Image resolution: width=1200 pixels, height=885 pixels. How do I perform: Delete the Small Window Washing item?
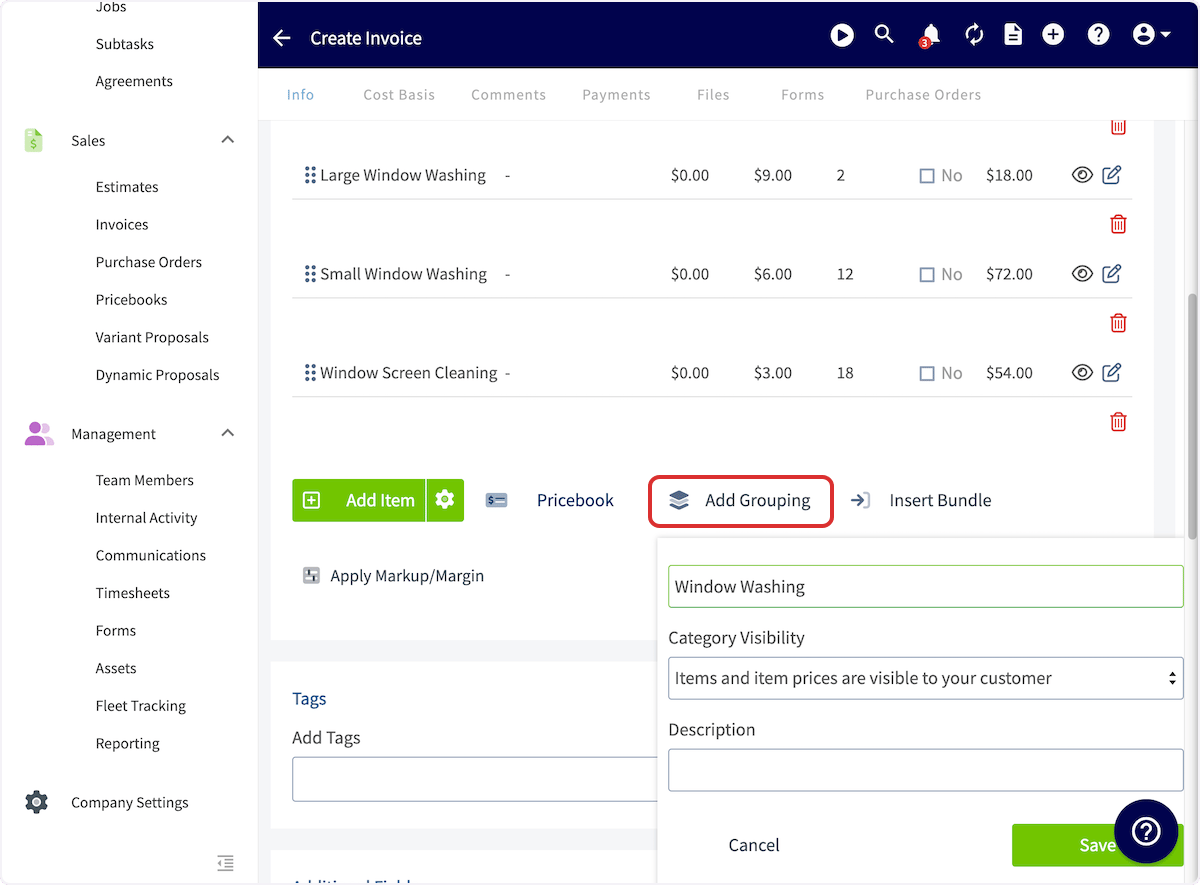click(x=1118, y=323)
